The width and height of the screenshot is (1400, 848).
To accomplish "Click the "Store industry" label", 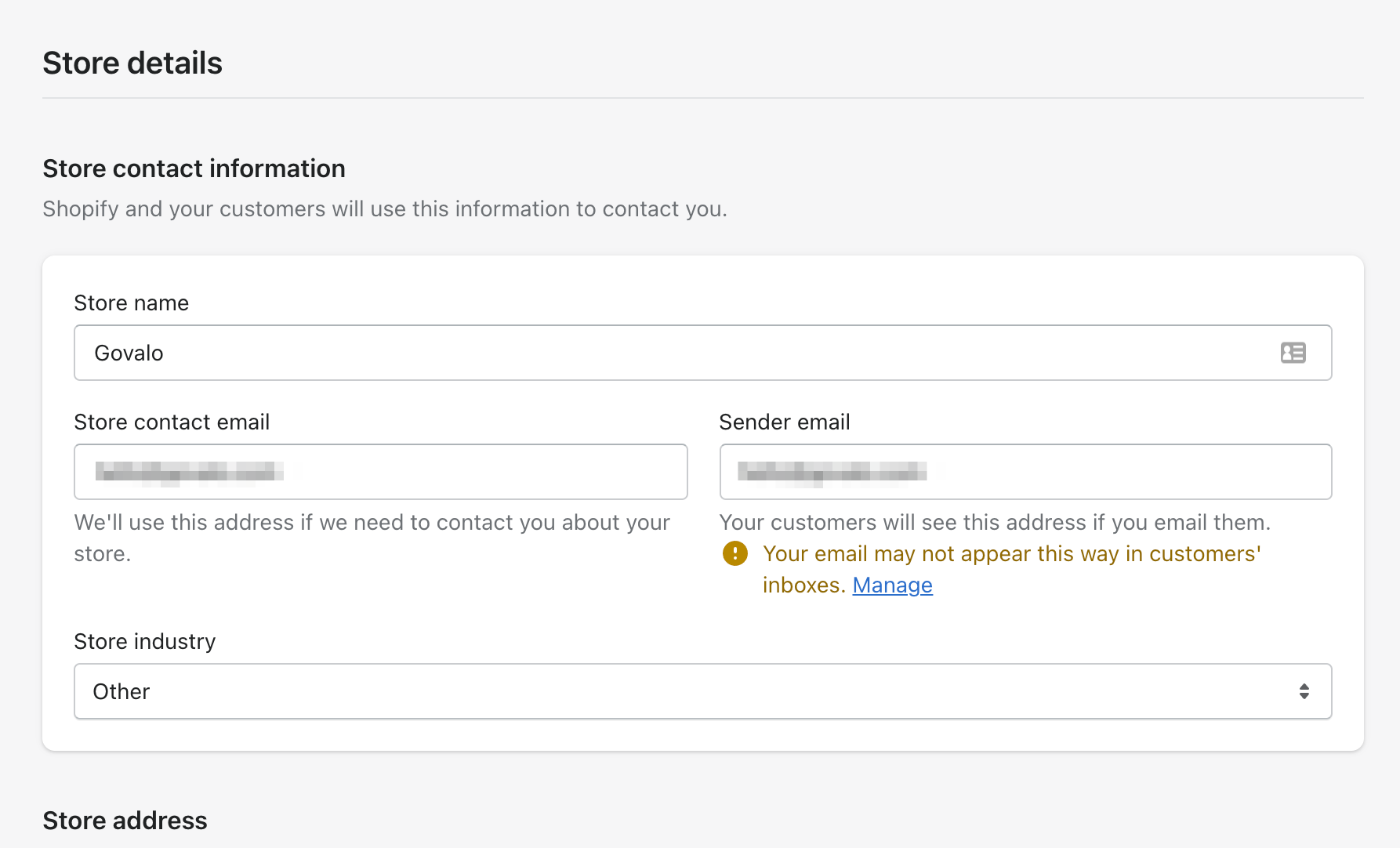I will coord(144,642).
